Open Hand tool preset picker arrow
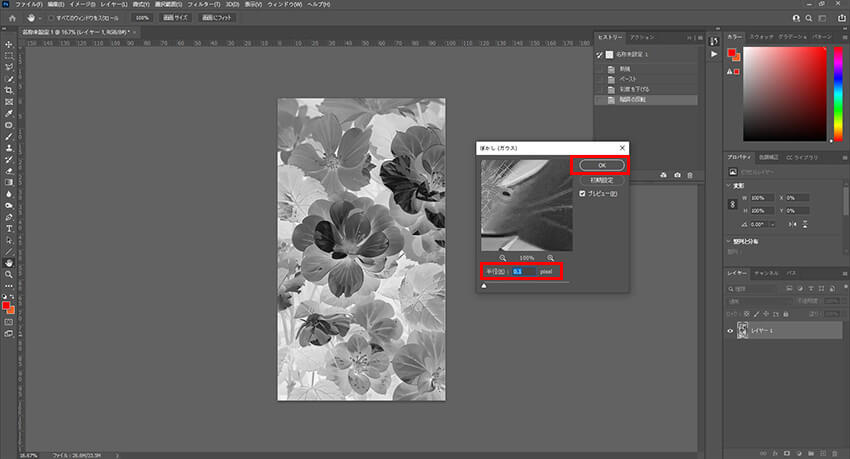Viewport: 850px width, 459px height. click(40, 18)
